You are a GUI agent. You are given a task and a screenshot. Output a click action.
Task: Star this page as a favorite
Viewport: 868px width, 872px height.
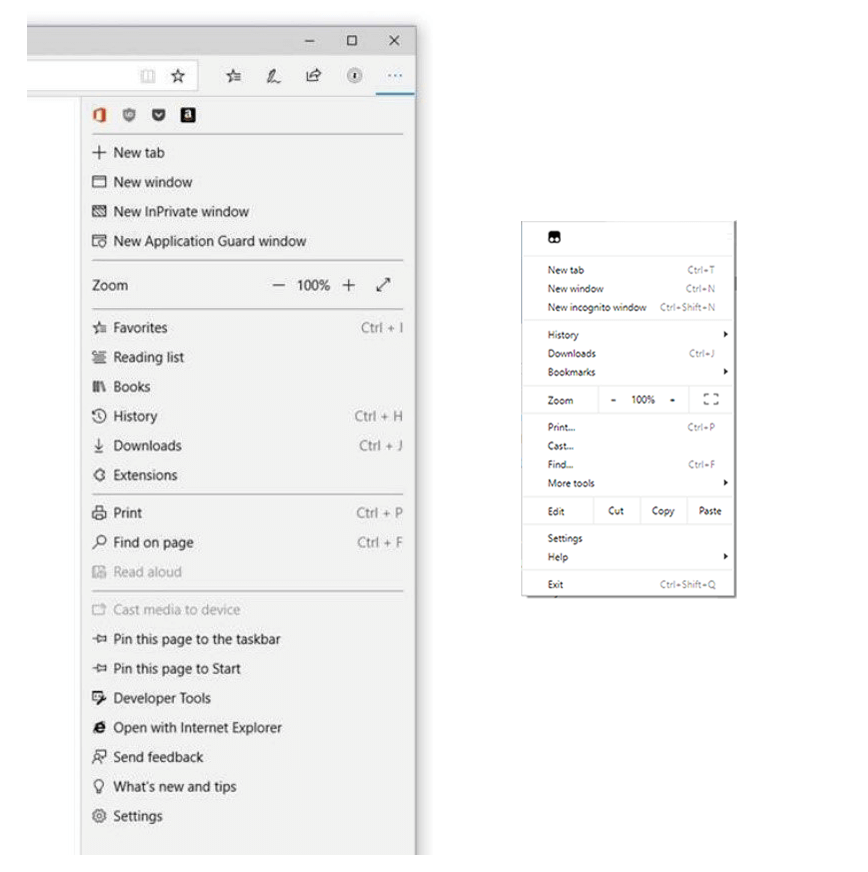point(177,75)
